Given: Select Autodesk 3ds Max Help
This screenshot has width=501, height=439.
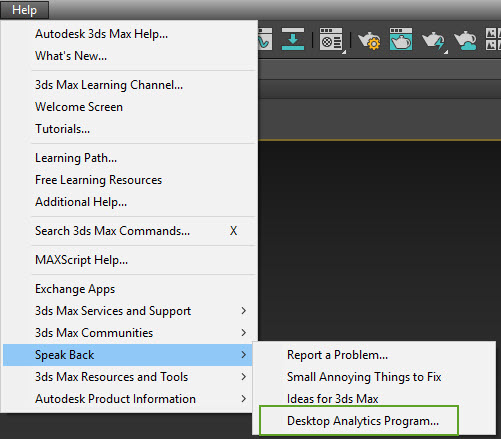Looking at the screenshot, I should tap(129, 34).
